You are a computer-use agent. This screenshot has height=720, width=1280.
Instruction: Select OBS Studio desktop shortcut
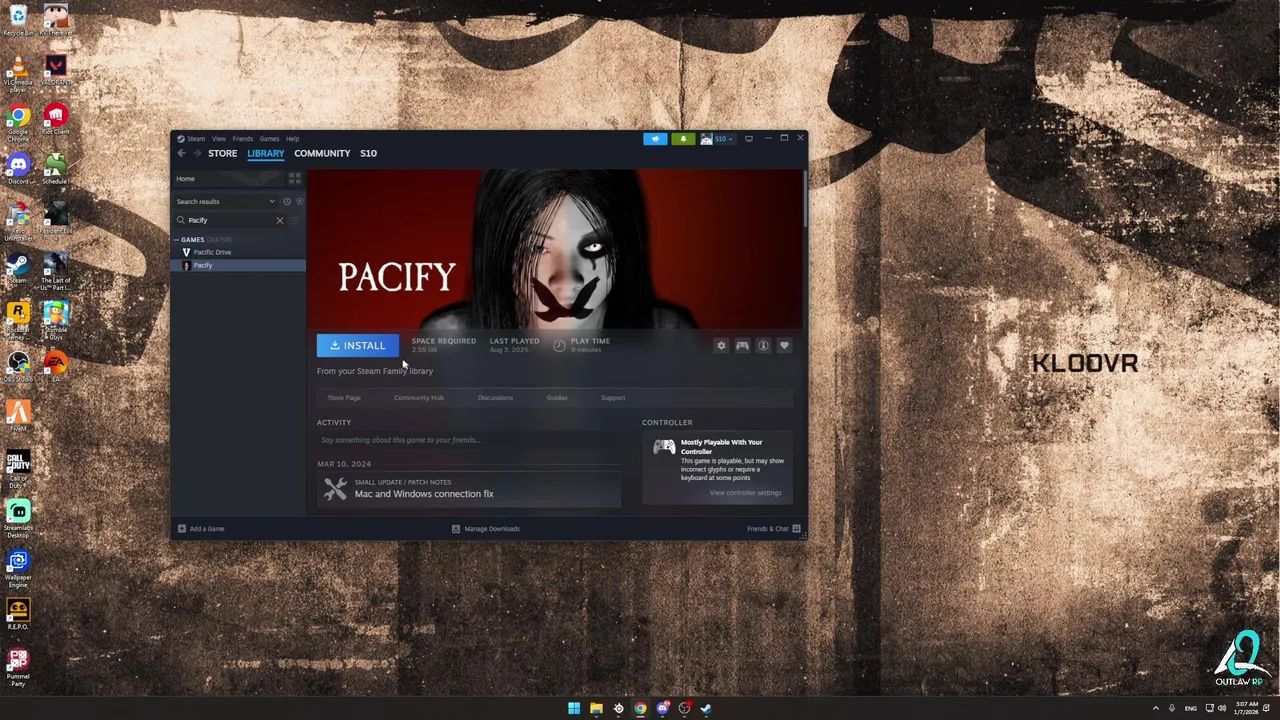(18, 366)
